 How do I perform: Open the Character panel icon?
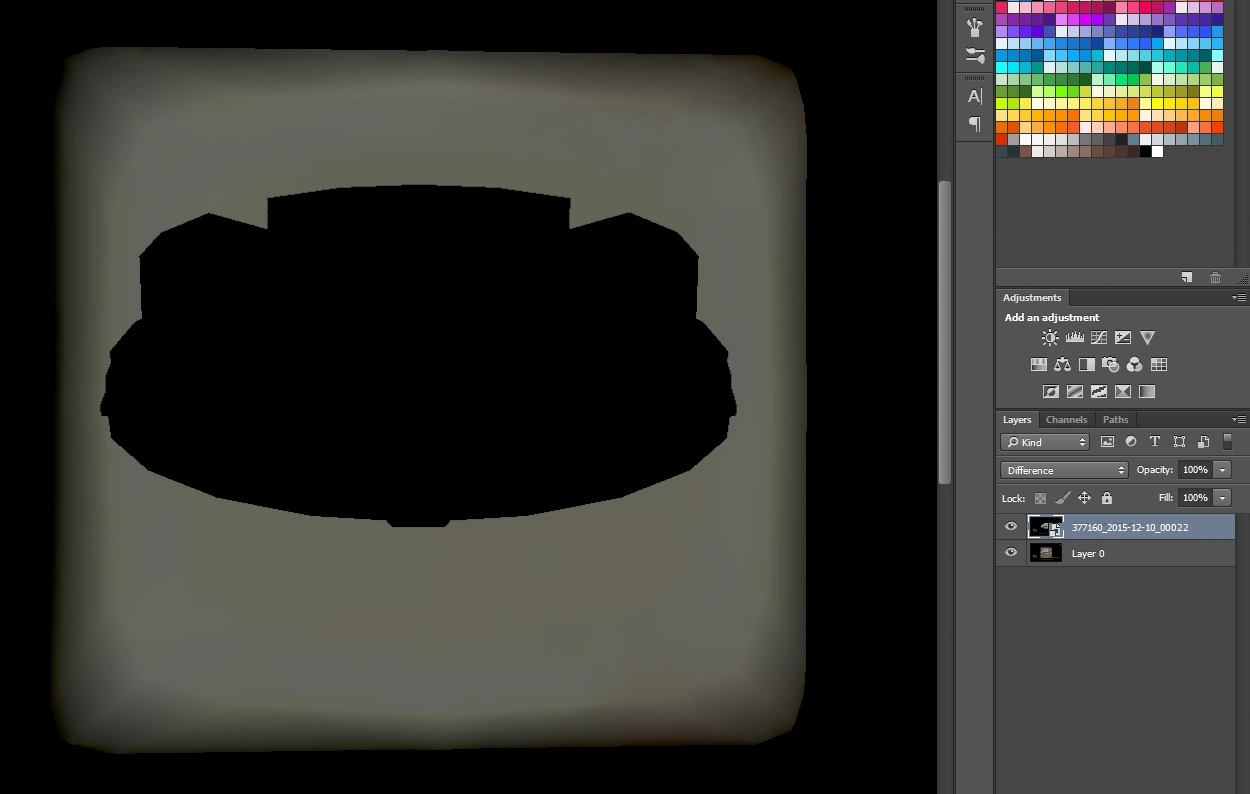(975, 97)
